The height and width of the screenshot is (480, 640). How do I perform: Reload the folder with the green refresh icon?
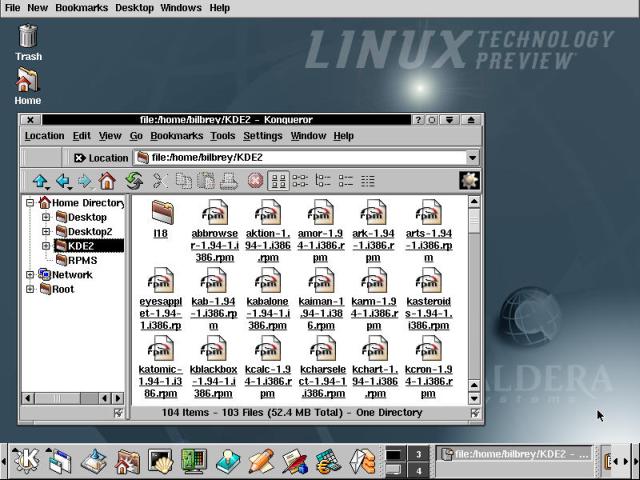pyautogui.click(x=133, y=181)
